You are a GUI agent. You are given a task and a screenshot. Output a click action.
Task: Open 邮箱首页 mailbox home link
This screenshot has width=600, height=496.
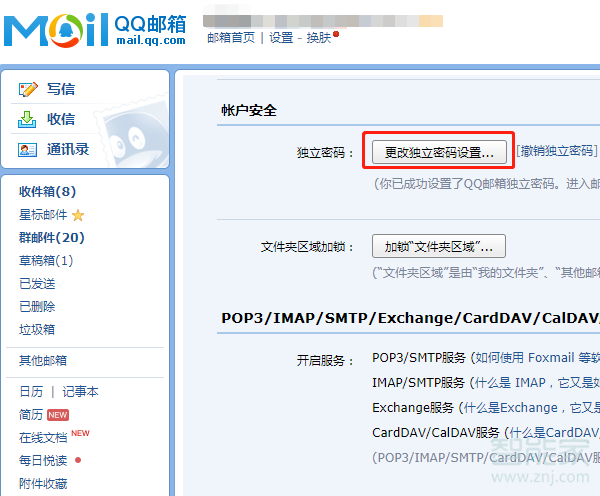231,37
